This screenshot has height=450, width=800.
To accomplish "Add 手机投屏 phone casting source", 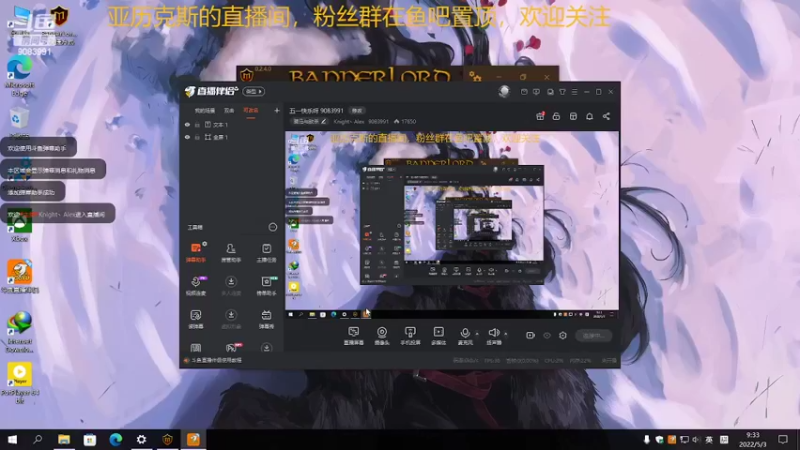I will [410, 336].
